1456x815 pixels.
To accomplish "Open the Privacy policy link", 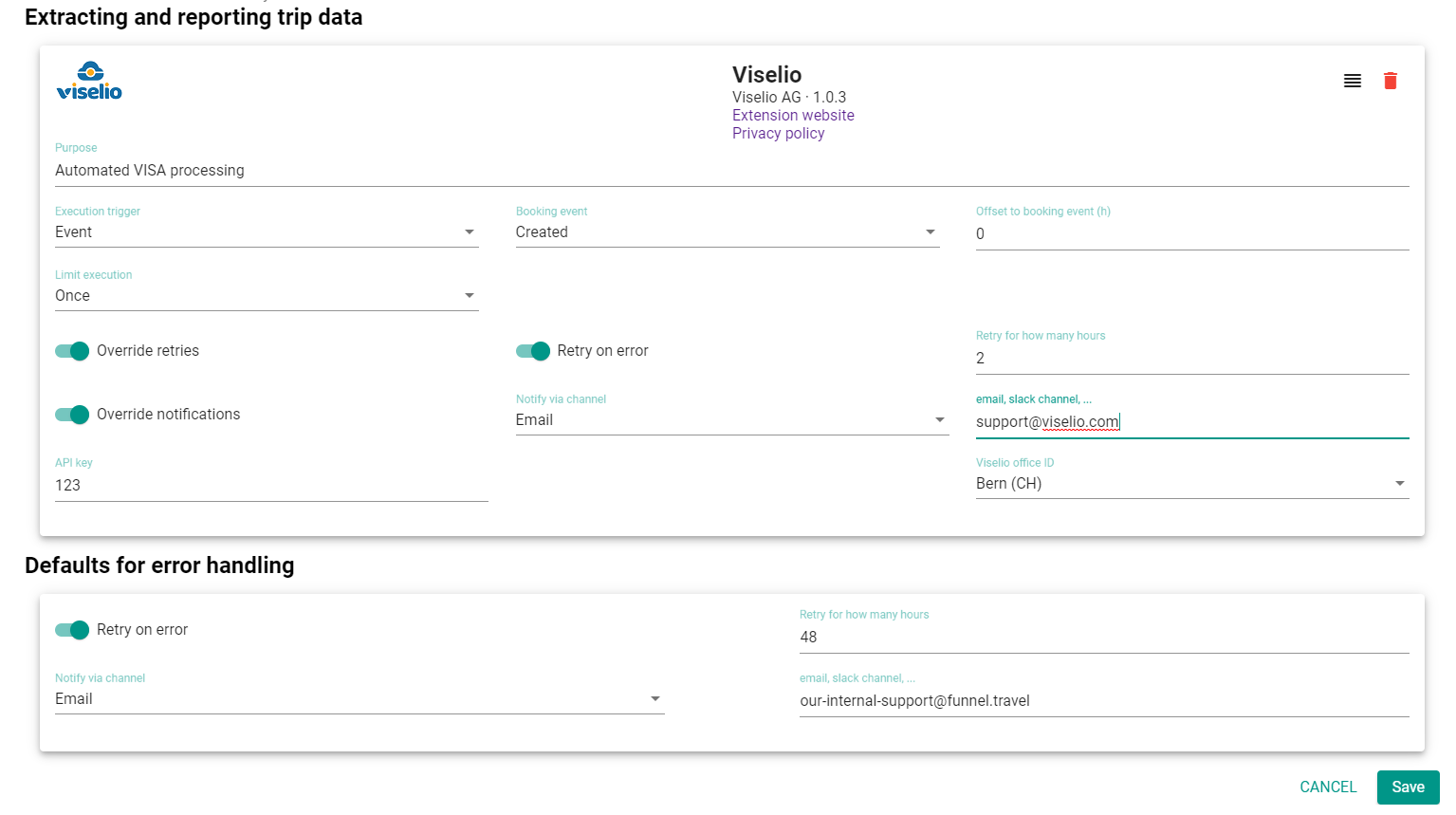I will 778,134.
